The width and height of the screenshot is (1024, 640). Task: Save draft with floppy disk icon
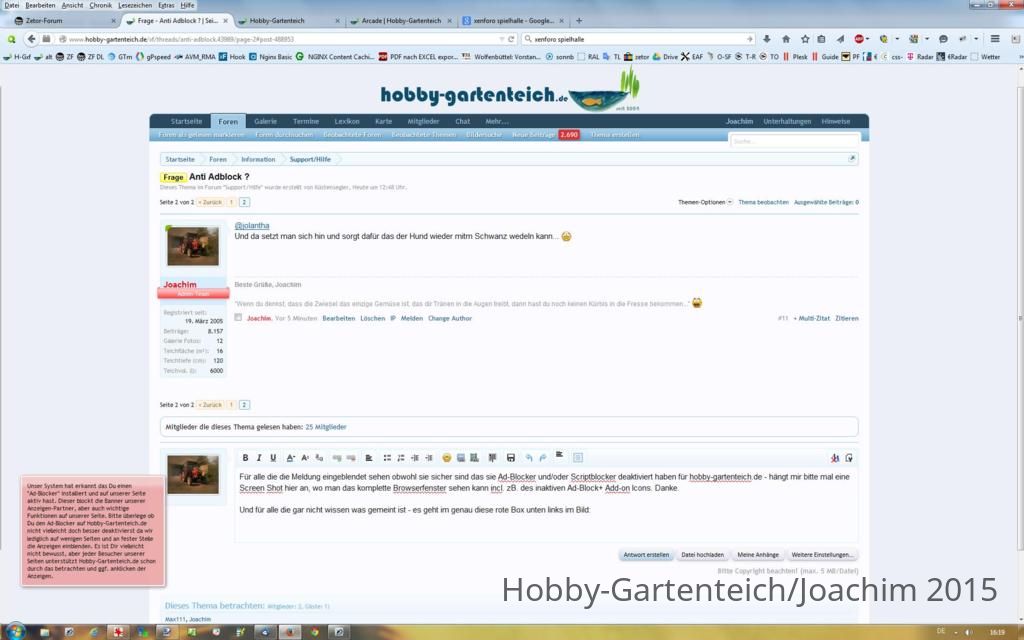(x=511, y=458)
